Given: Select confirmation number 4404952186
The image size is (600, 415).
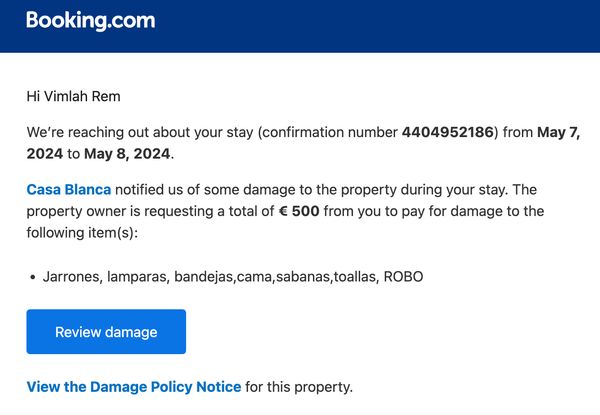Looking at the screenshot, I should click(x=448, y=132).
